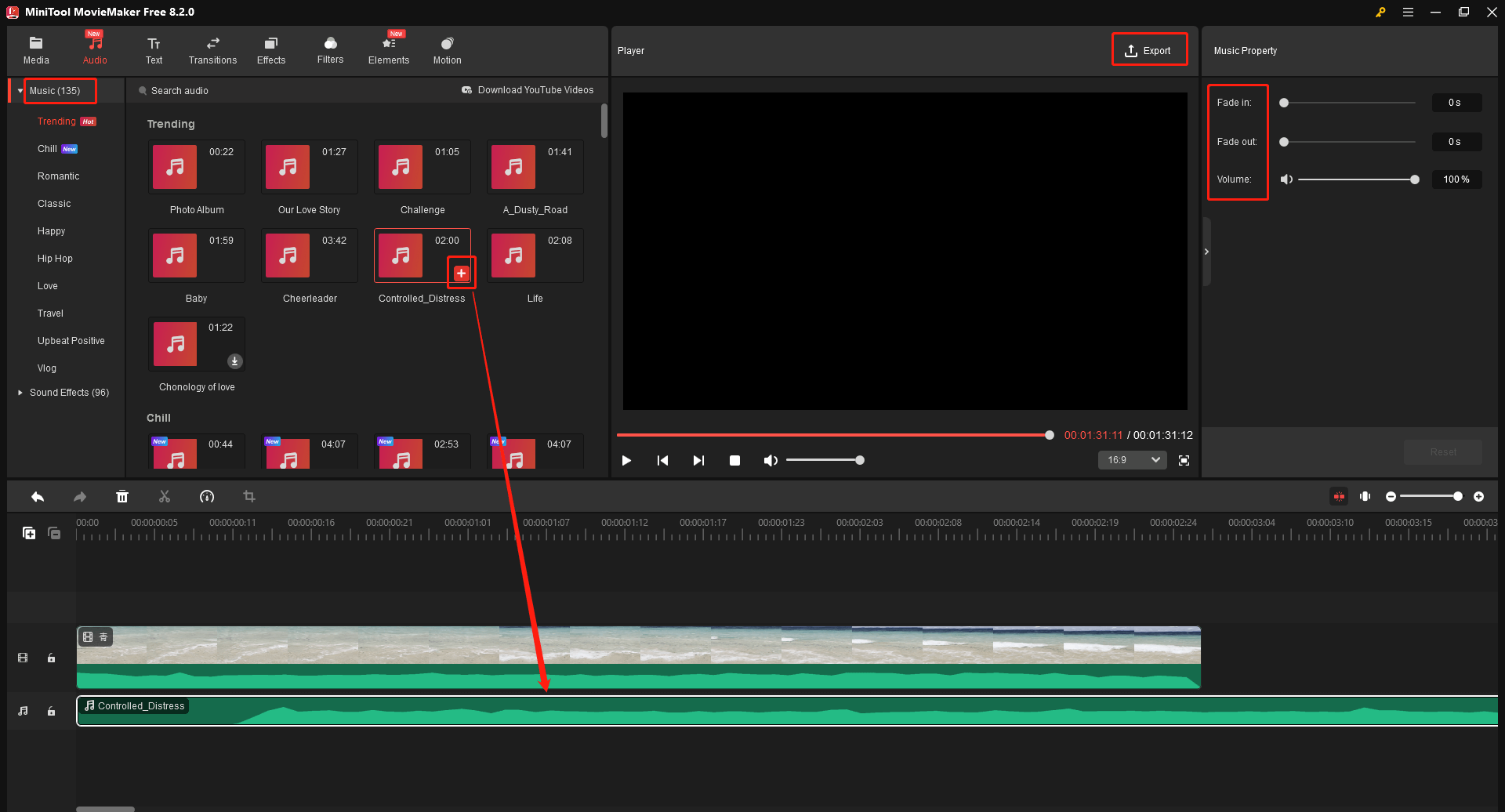Zoom in the timeline

click(x=1478, y=497)
